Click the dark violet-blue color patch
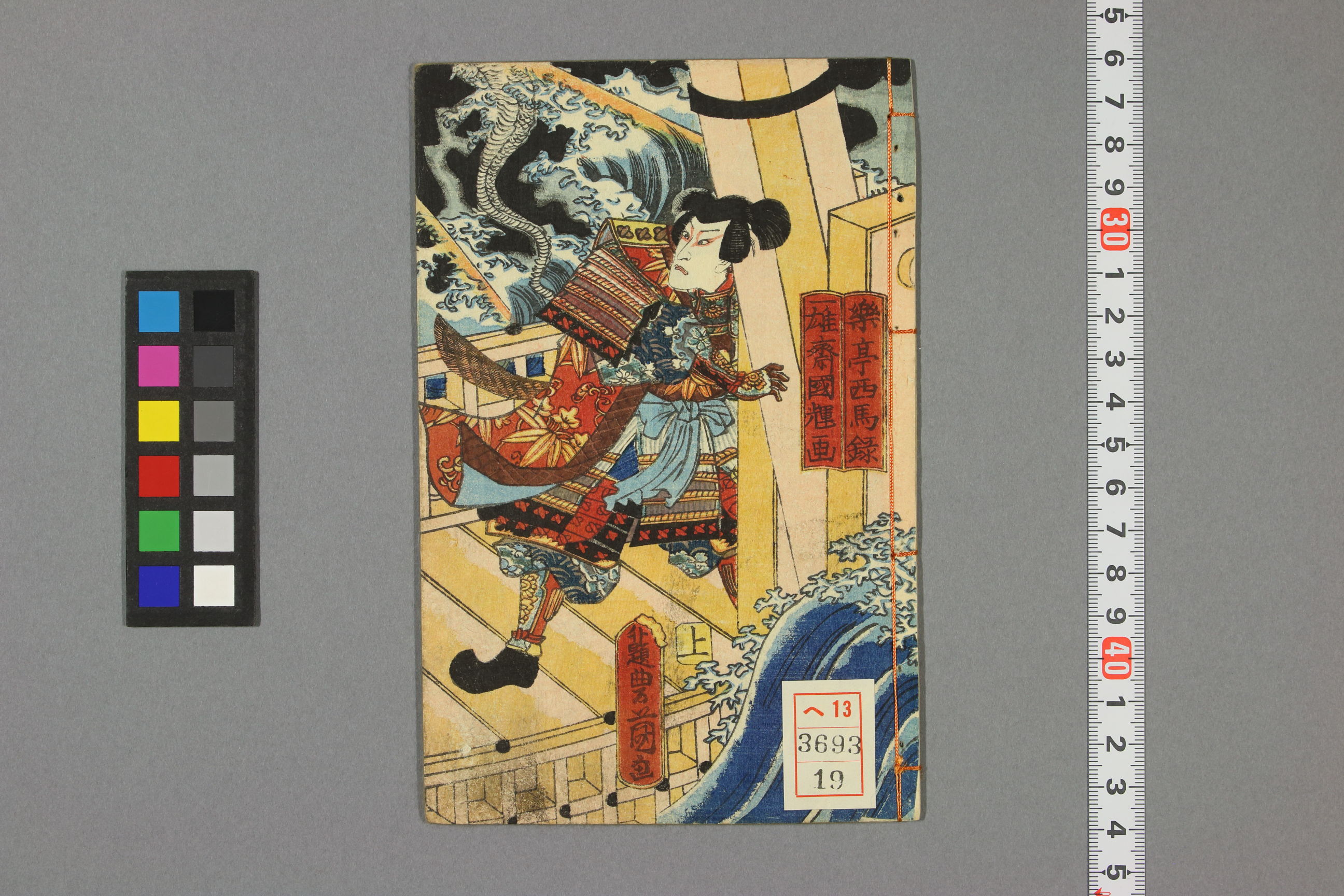Image resolution: width=1344 pixels, height=896 pixels. click(x=159, y=586)
